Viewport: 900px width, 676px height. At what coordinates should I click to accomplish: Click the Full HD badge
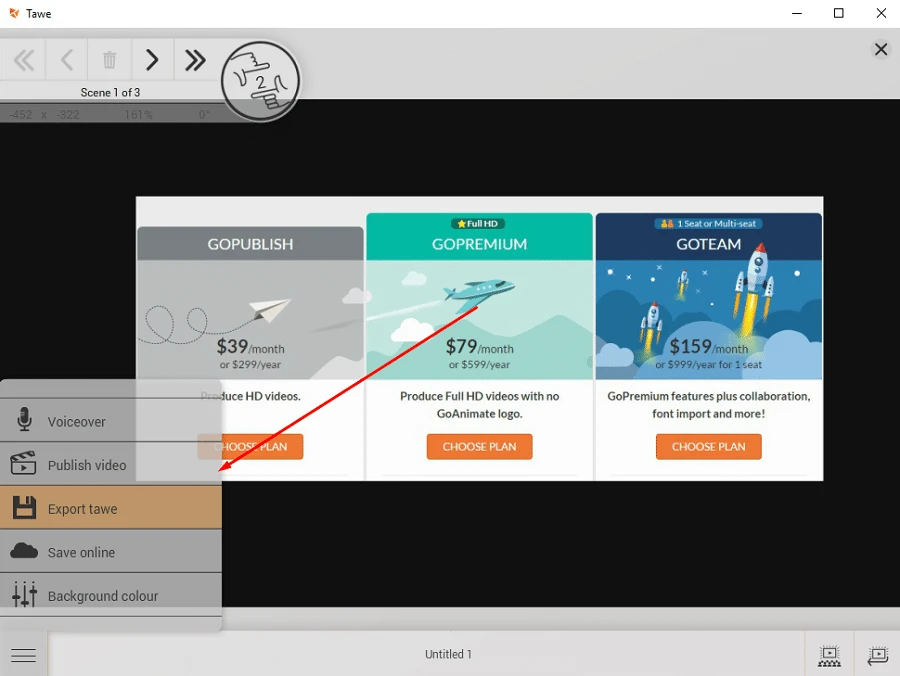(x=478, y=223)
